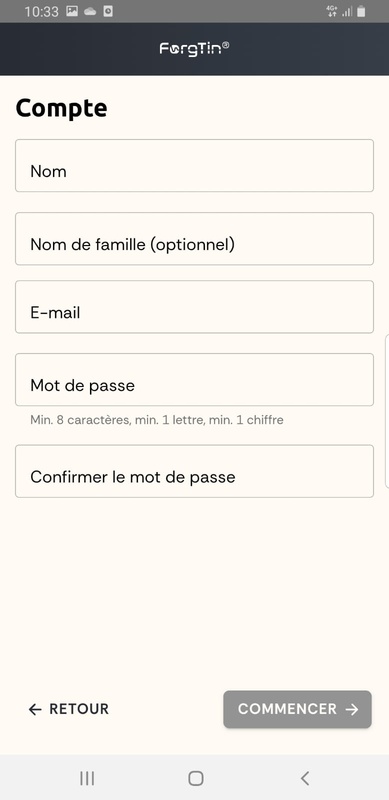Tap the clock time in status bar

point(41,12)
